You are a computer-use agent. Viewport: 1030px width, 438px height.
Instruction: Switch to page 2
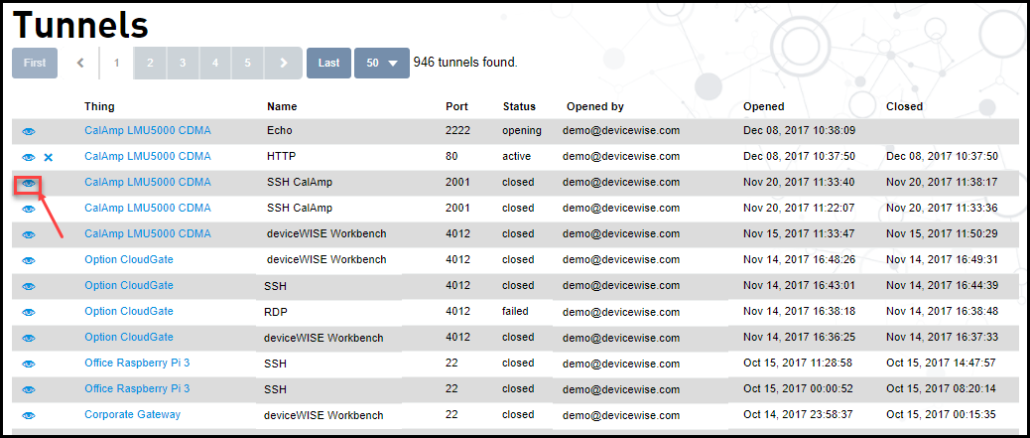click(x=150, y=63)
